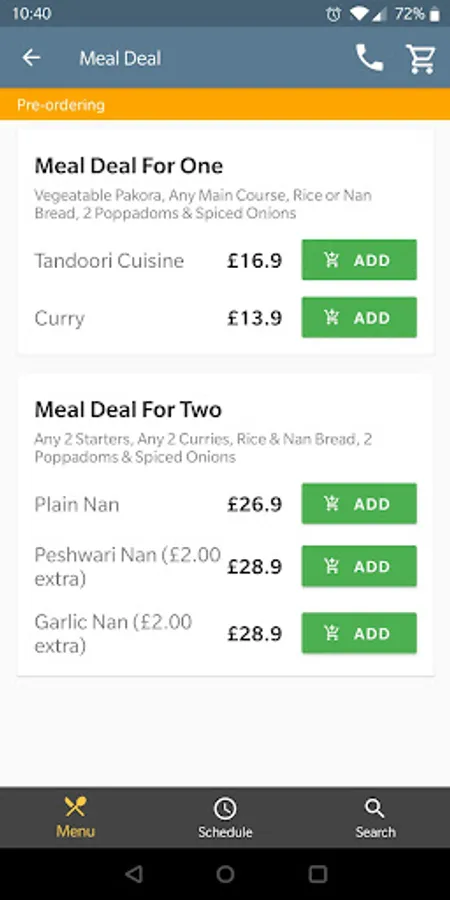The width and height of the screenshot is (450, 900).
Task: Tap the Android home circle button
Action: (225, 874)
